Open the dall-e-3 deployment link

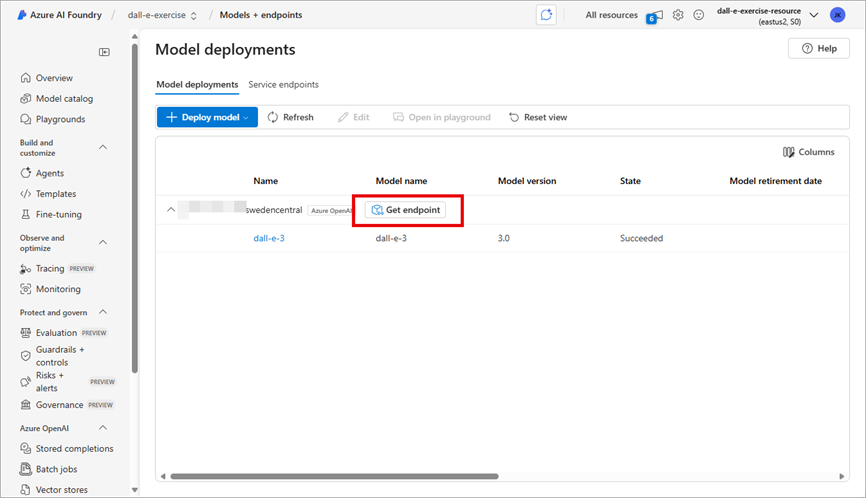click(x=269, y=239)
